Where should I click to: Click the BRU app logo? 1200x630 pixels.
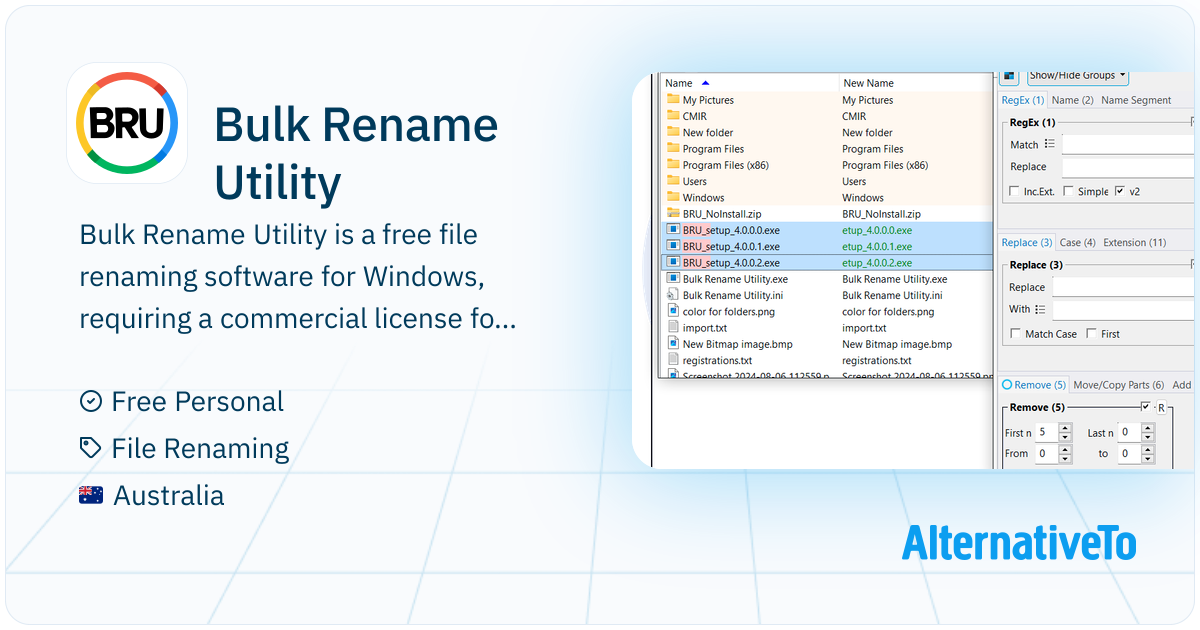[x=127, y=122]
